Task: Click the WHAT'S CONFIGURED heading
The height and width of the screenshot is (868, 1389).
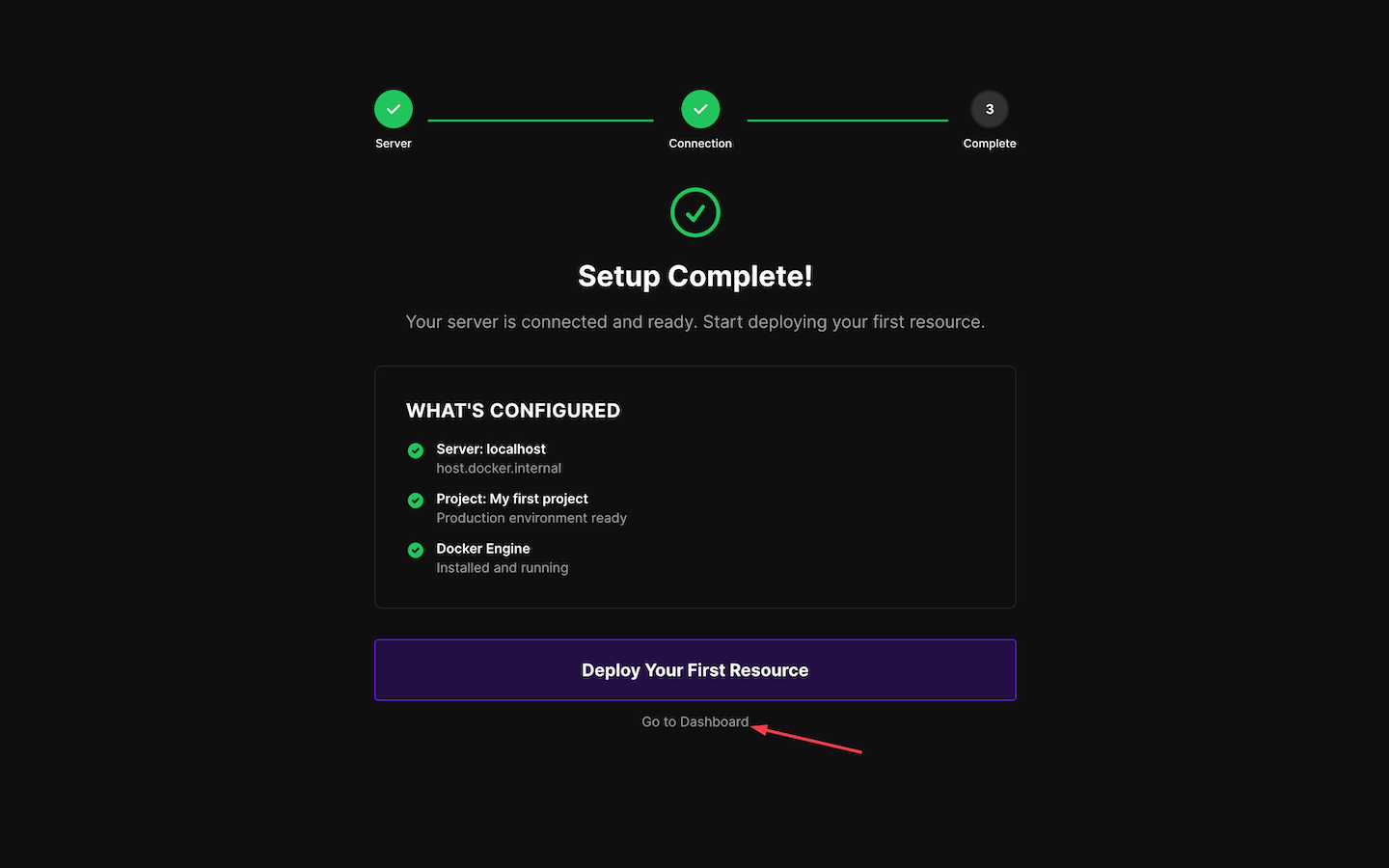Action: tap(513, 411)
